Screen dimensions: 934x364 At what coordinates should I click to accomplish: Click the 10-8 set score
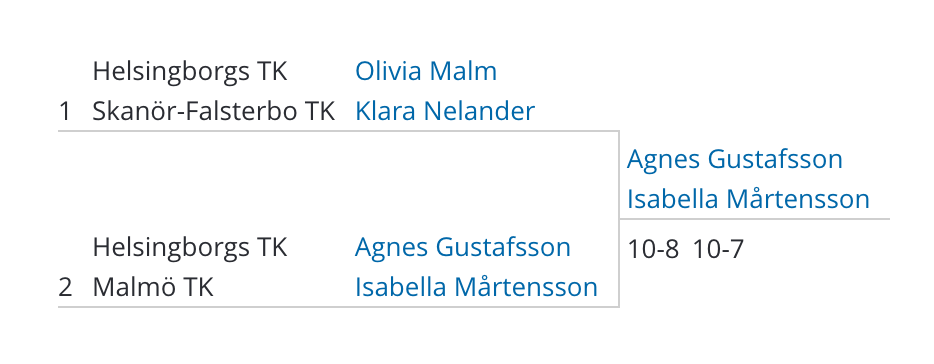pos(653,249)
